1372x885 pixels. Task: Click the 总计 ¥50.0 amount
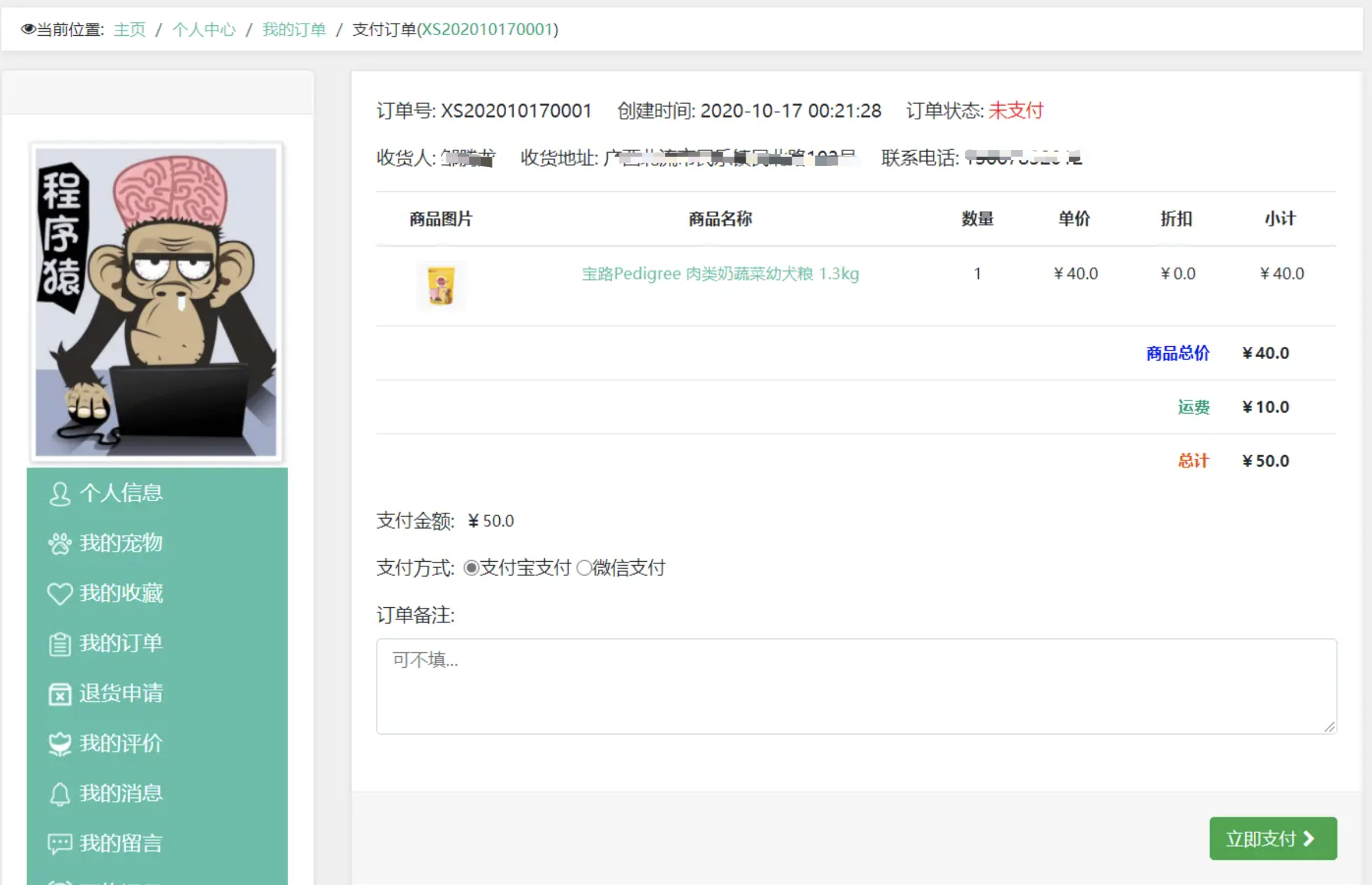coord(1265,461)
